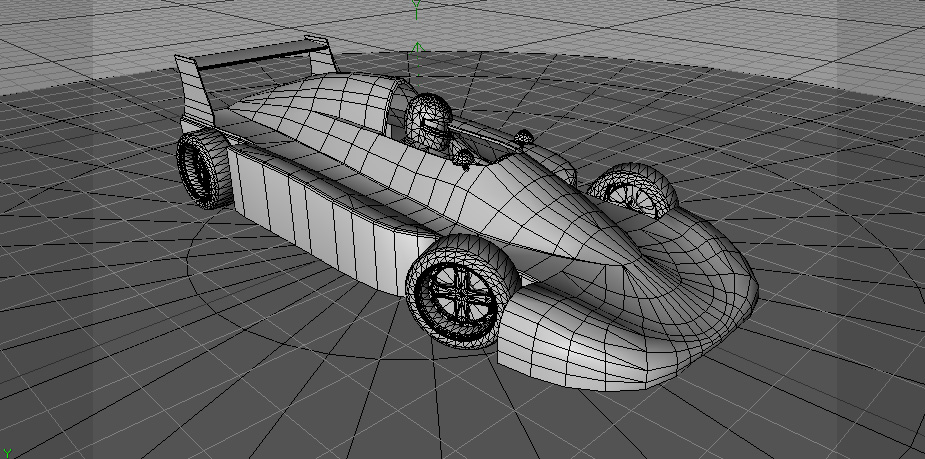
Task: Click the green Y axis label at top
Action: (x=416, y=9)
